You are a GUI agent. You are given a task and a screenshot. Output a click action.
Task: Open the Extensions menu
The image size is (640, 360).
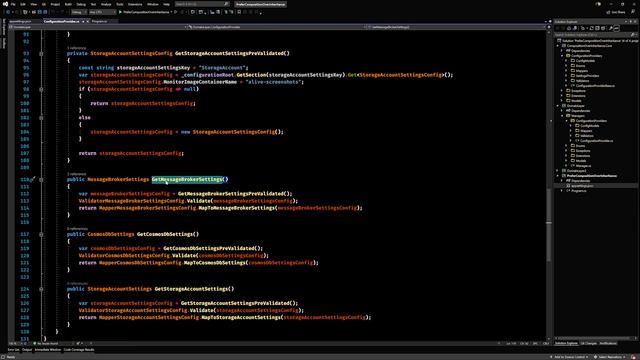(135, 4)
